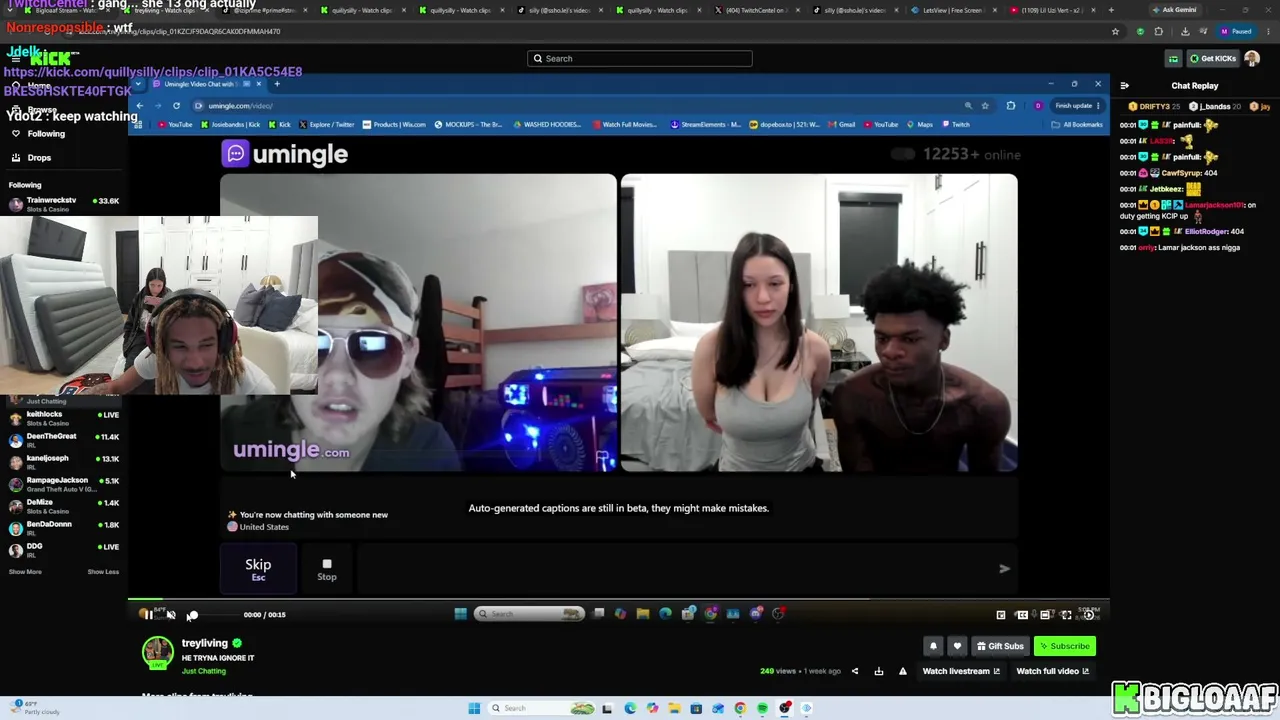Click the Skip button in Umingle

click(258, 569)
